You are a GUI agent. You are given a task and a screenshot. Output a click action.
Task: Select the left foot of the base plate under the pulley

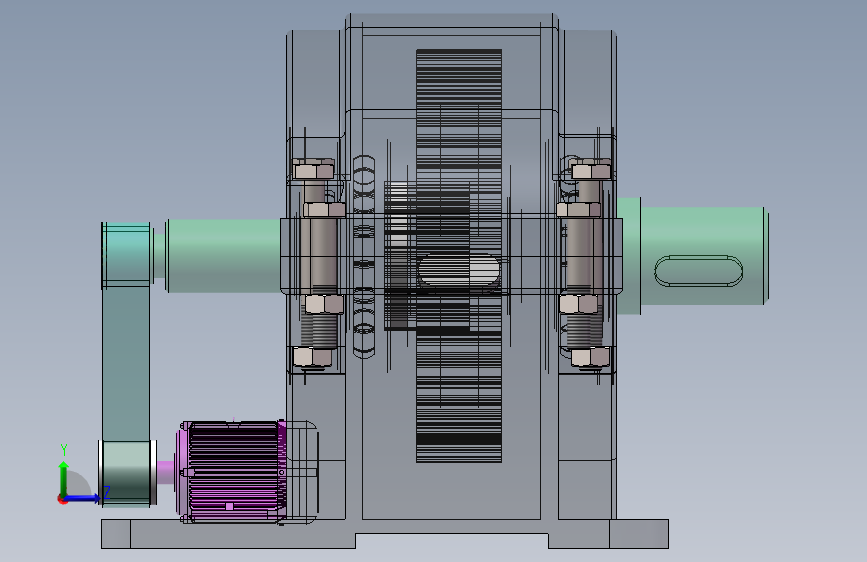tap(116, 534)
